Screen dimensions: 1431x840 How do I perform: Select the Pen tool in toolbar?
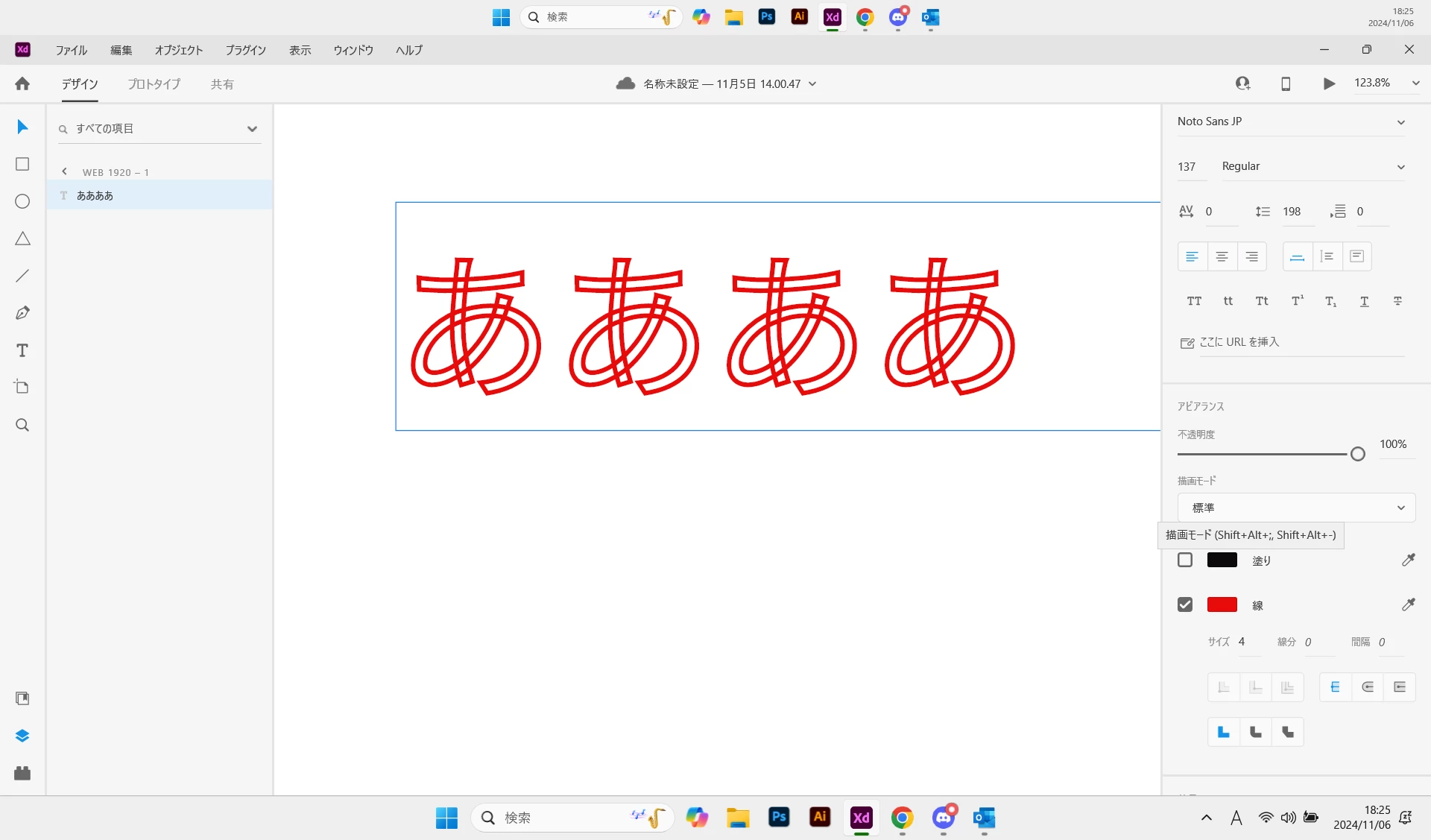pyautogui.click(x=22, y=313)
